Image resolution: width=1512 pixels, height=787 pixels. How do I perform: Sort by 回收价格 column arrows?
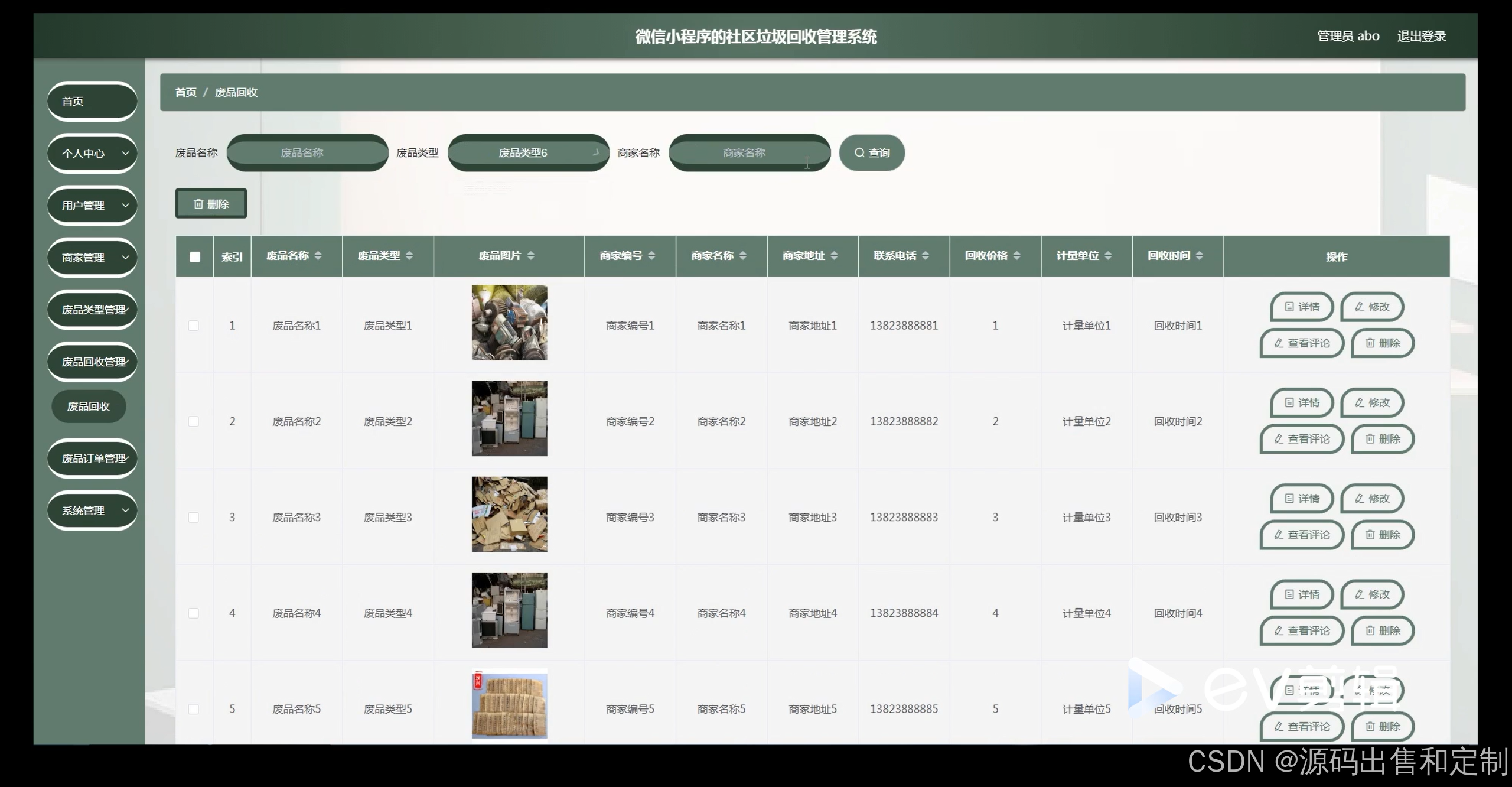pyautogui.click(x=1017, y=256)
